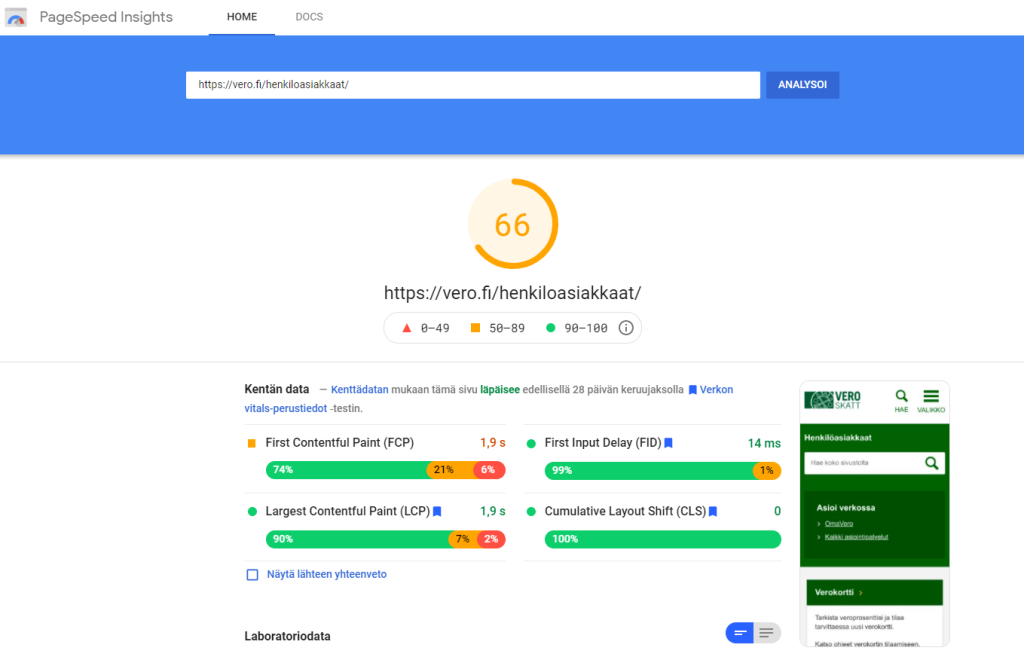This screenshot has height=666, width=1024.
Task: Toggle the condensed metrics view icon
Action: click(738, 633)
